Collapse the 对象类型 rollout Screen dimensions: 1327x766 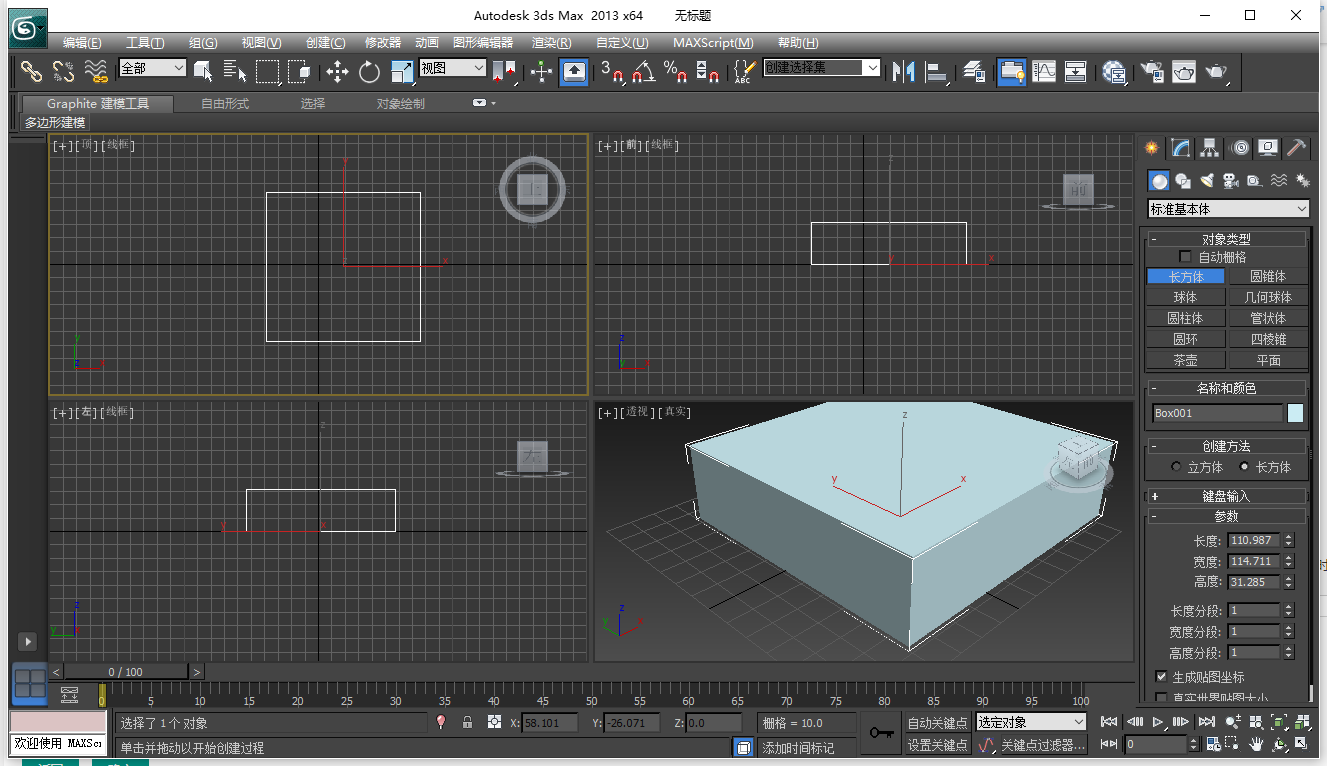click(x=1226, y=239)
